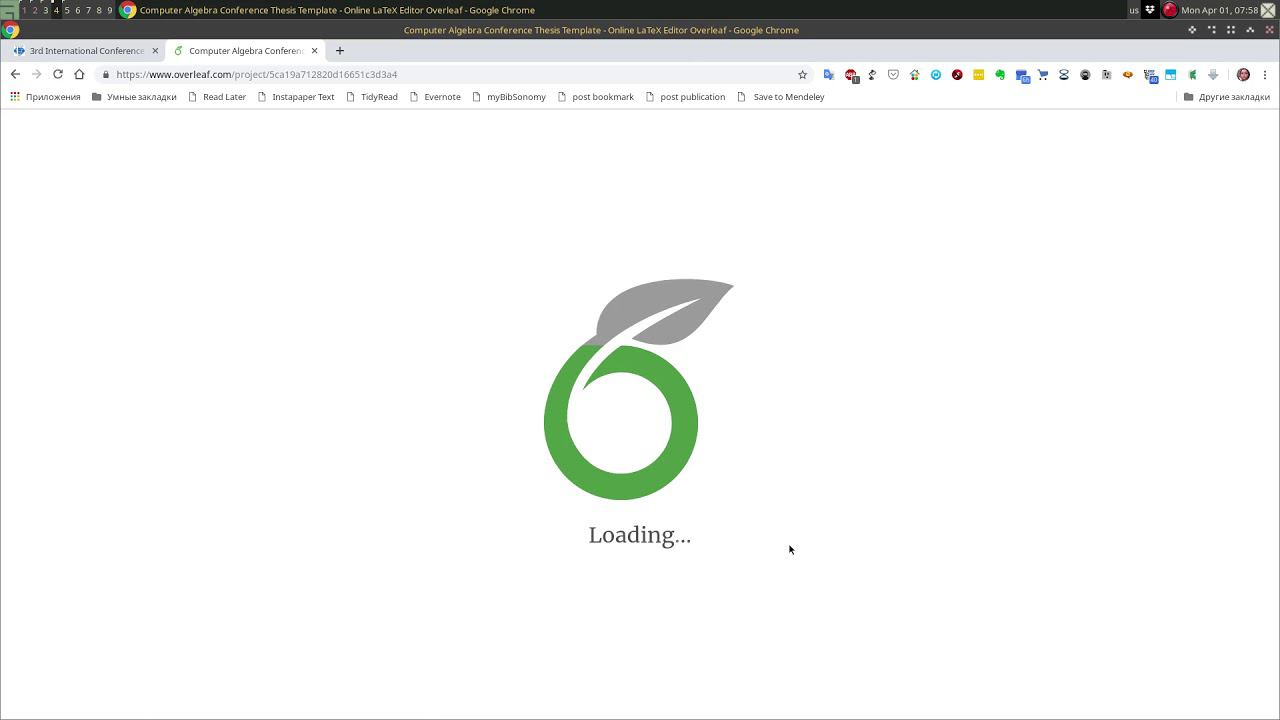Open the red circular extension icon
This screenshot has height=720, width=1280.
point(957,74)
